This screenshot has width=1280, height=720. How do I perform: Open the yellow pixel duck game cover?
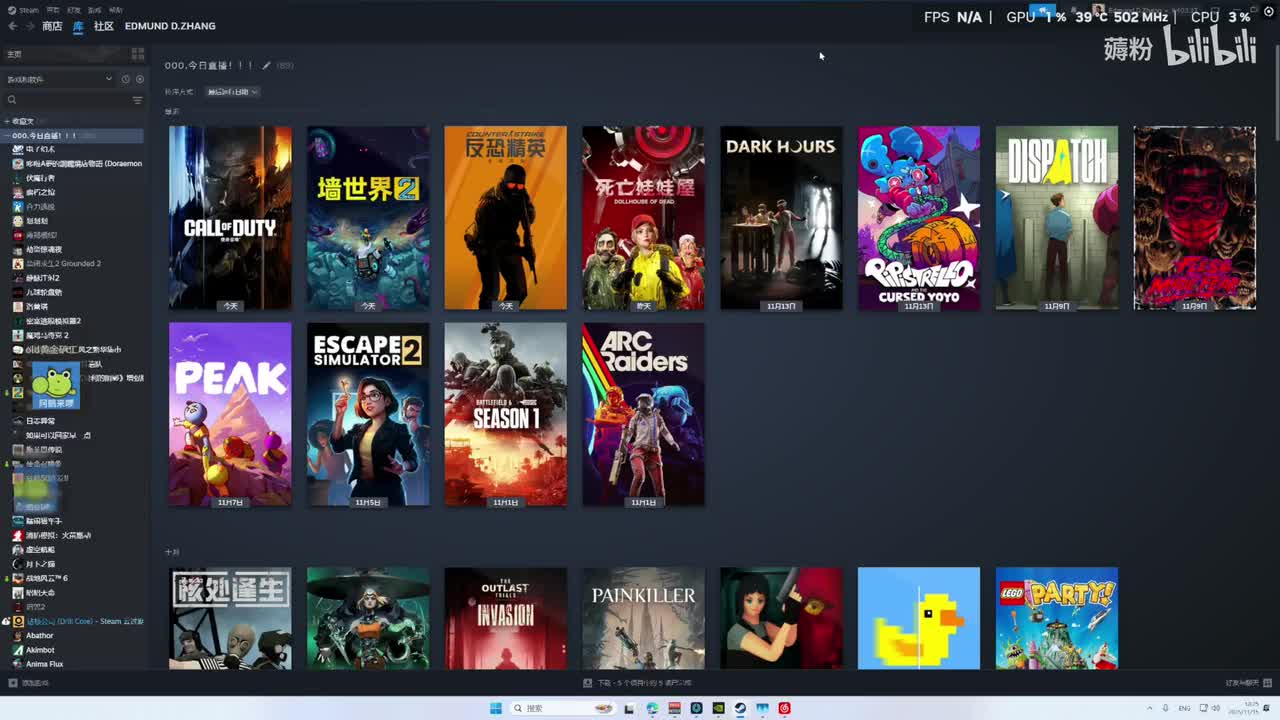(919, 618)
